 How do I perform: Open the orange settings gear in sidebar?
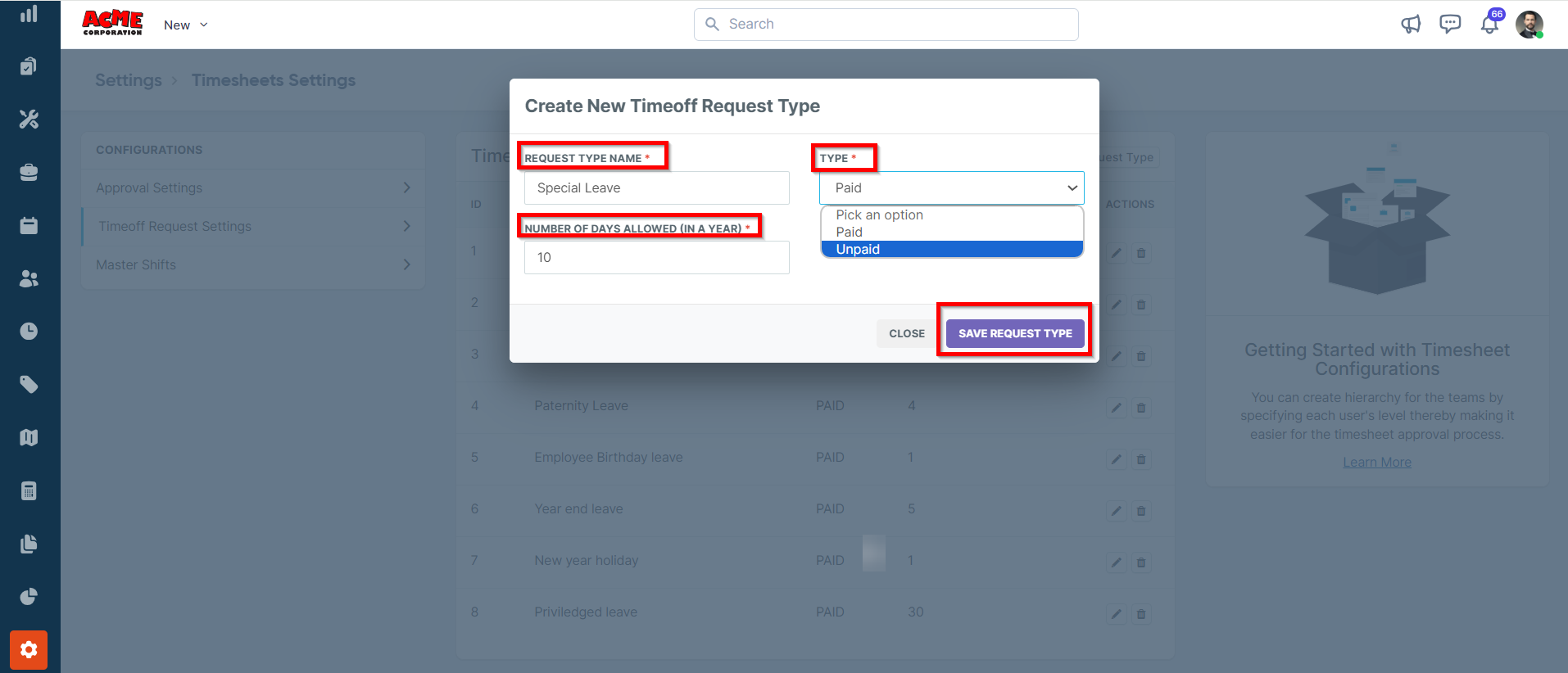pyautogui.click(x=29, y=650)
